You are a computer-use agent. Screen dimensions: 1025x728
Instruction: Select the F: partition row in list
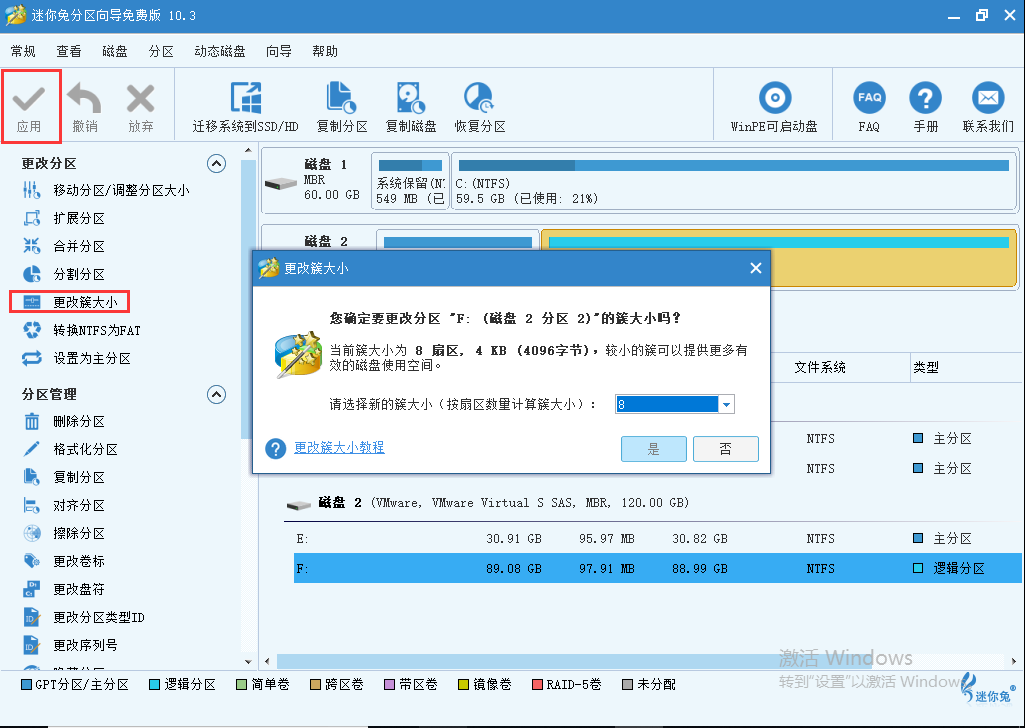pos(658,569)
